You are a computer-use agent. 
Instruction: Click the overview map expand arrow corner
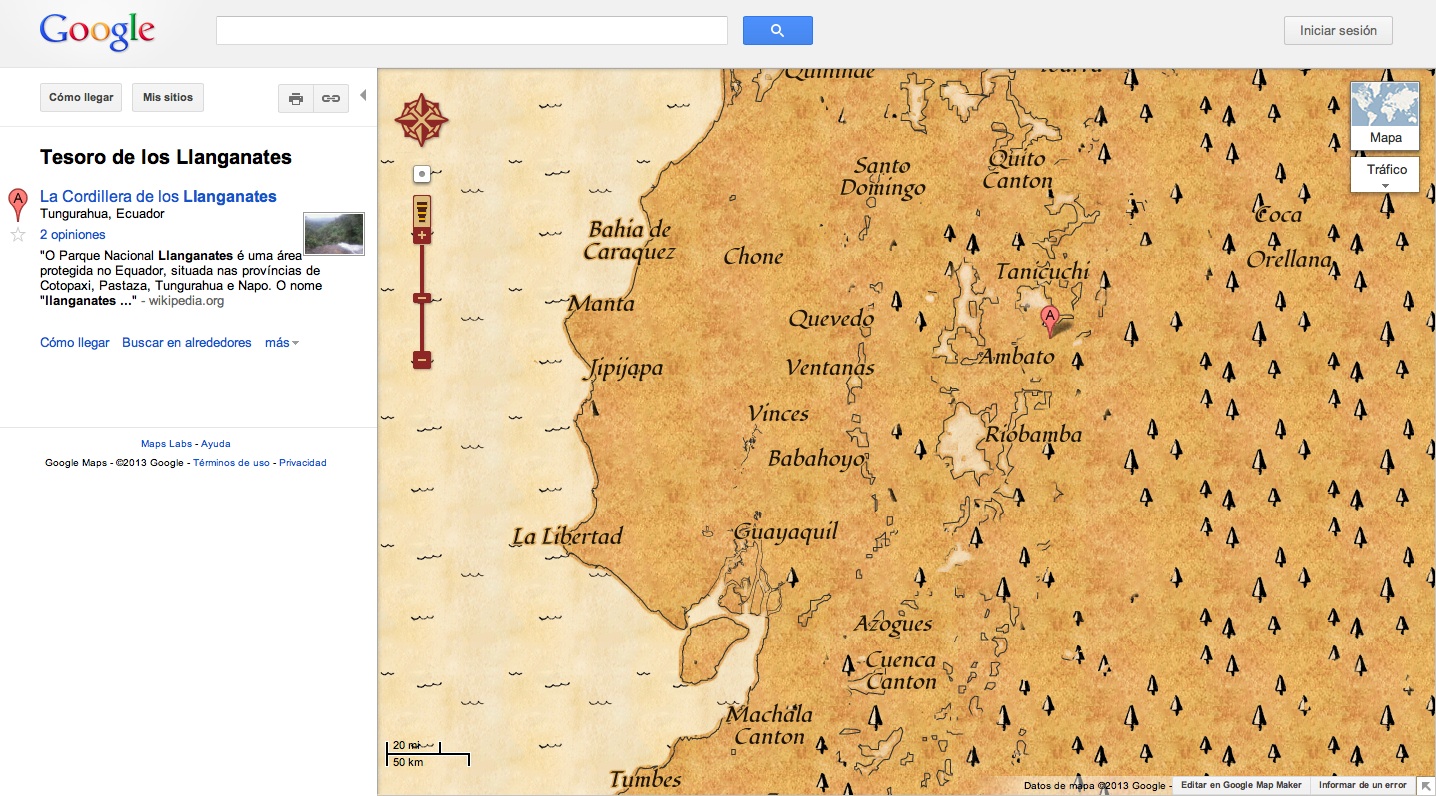(x=1426, y=786)
